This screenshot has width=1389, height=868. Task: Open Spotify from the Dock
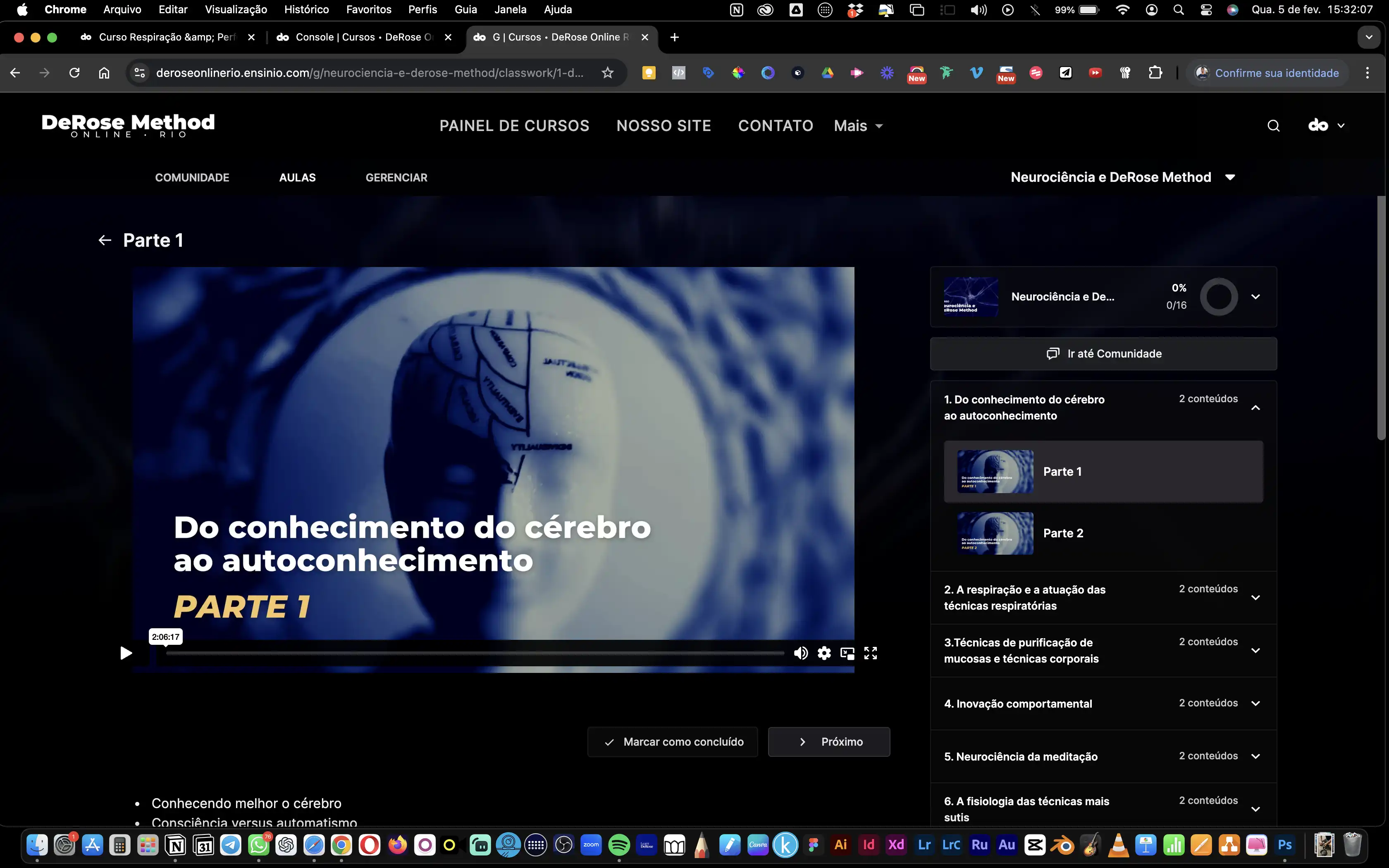pyautogui.click(x=619, y=844)
